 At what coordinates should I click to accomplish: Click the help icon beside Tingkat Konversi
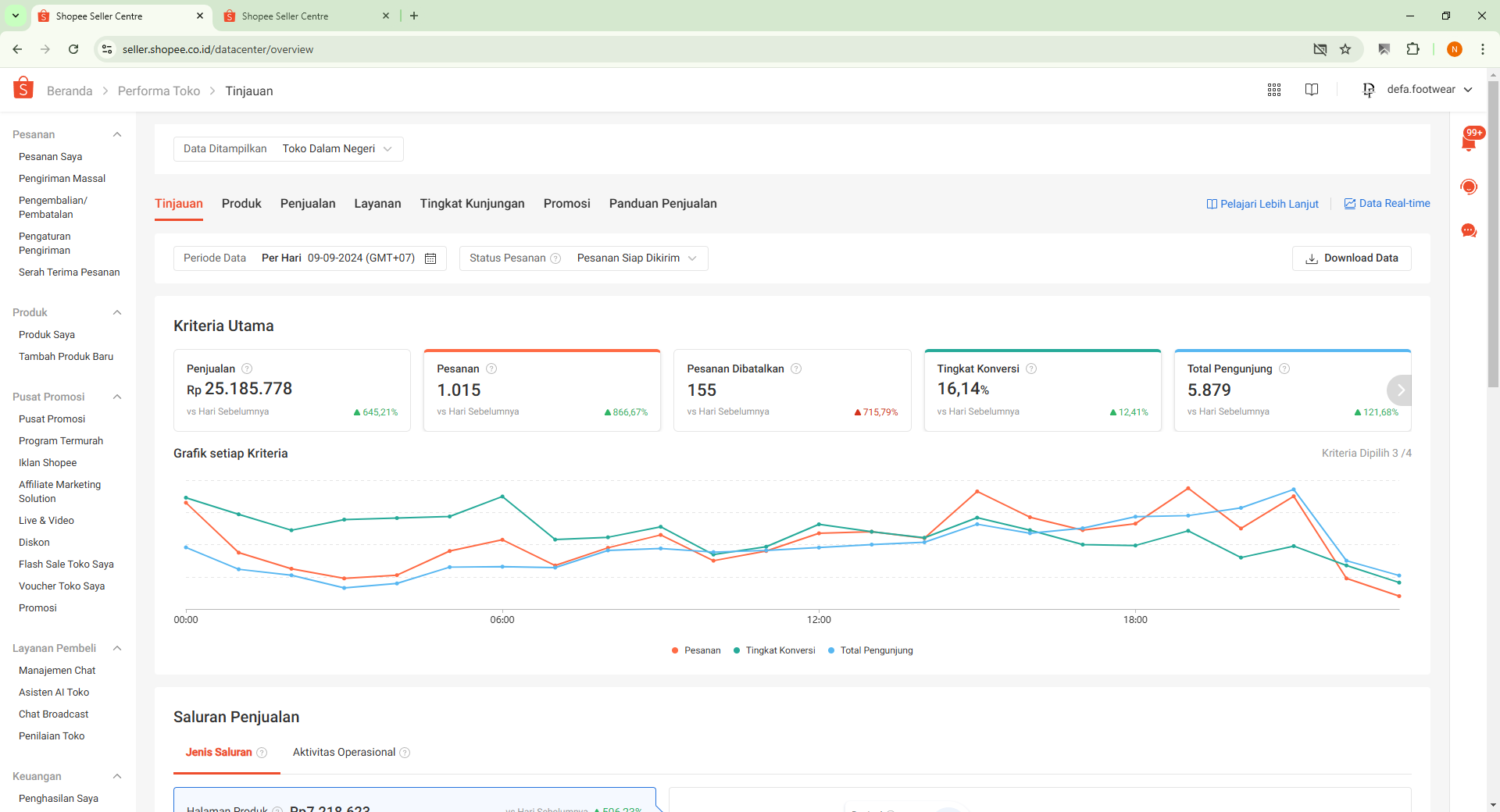pyautogui.click(x=1031, y=369)
